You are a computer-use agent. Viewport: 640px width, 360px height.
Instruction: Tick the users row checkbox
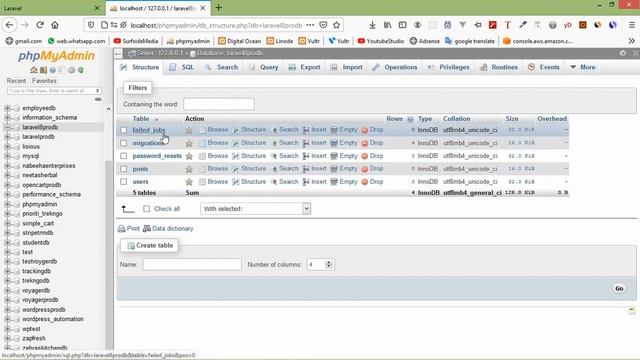point(124,182)
